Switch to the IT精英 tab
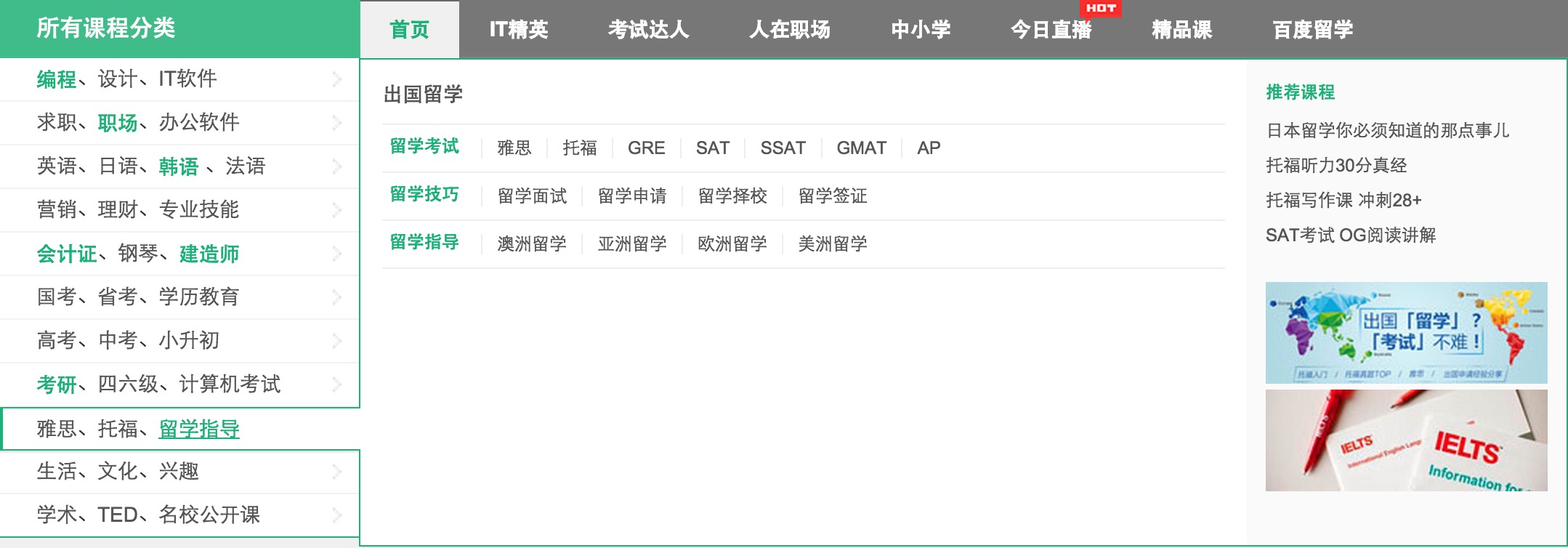Viewport: 1568px width, 548px height. 519,30
